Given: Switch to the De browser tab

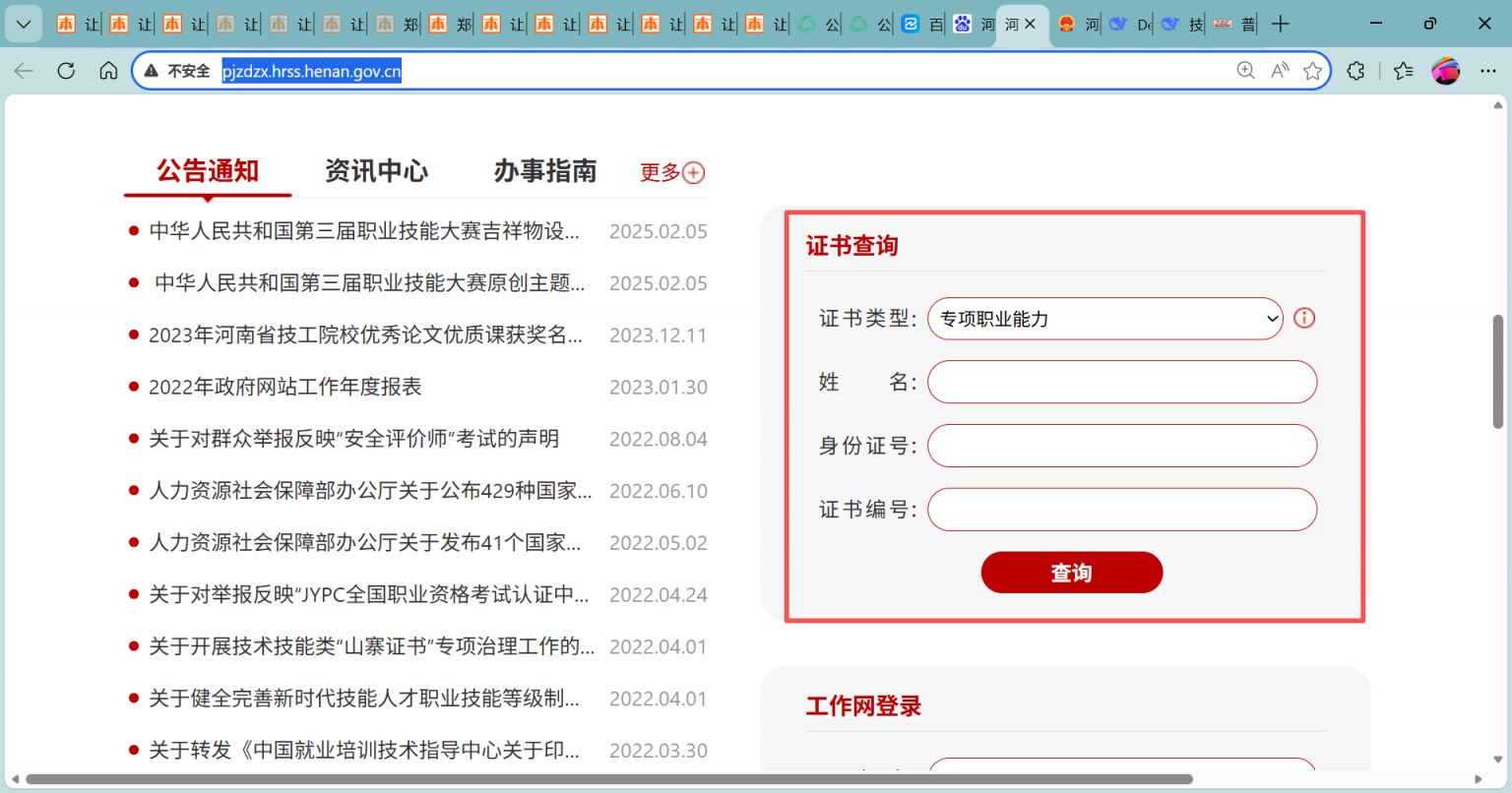Looking at the screenshot, I should click(x=1129, y=25).
